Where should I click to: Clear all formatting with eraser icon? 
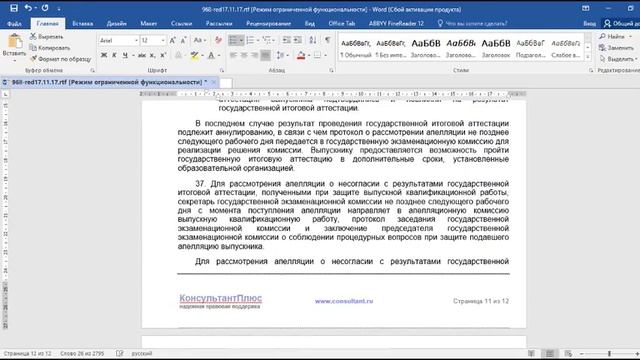[218, 40]
